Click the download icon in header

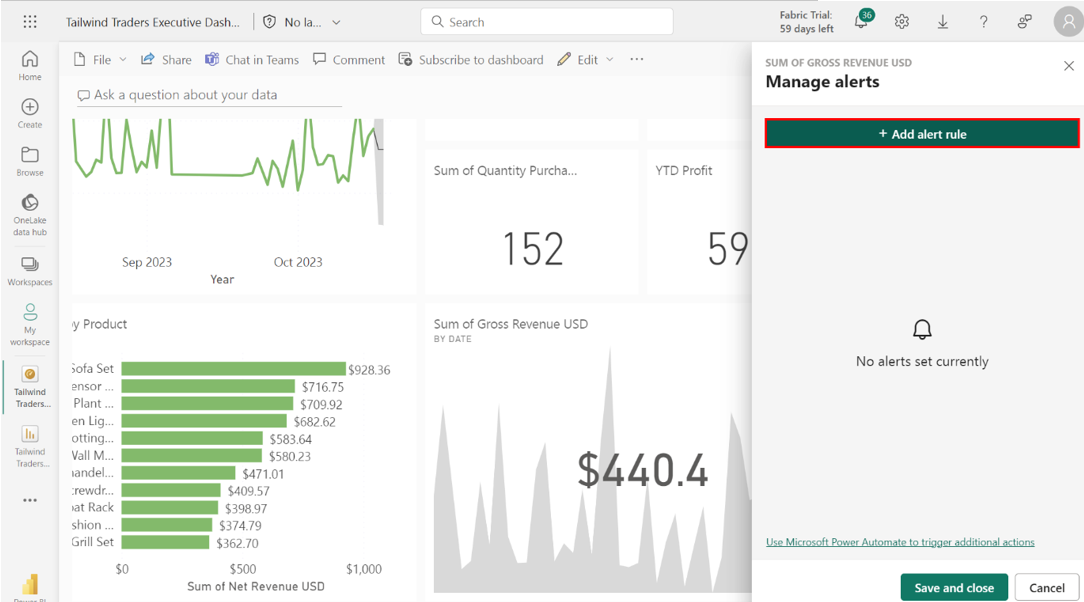coord(942,22)
